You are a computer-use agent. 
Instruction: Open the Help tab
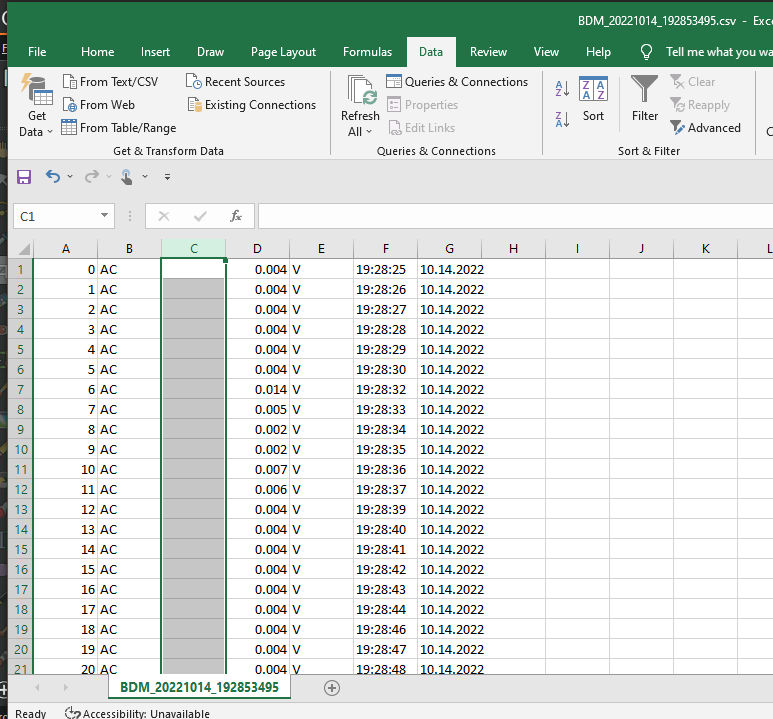point(598,52)
